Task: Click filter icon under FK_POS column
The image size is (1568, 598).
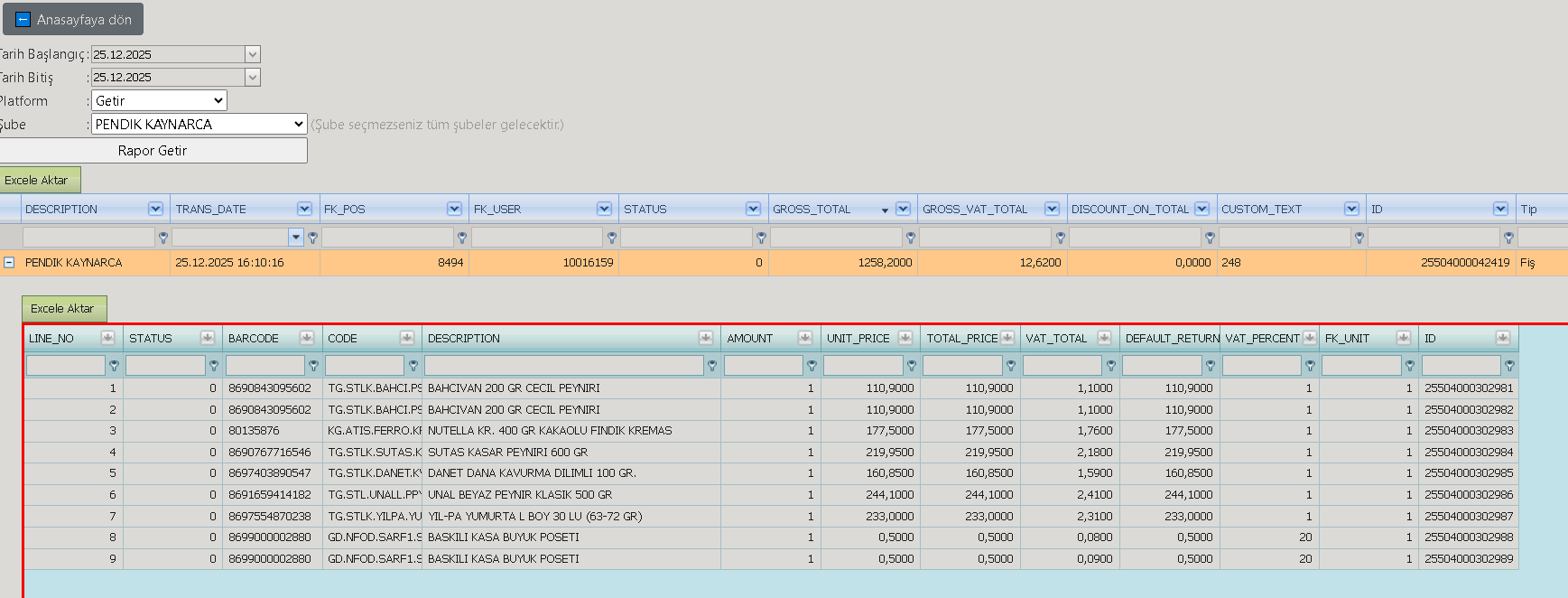Action: coord(462,238)
